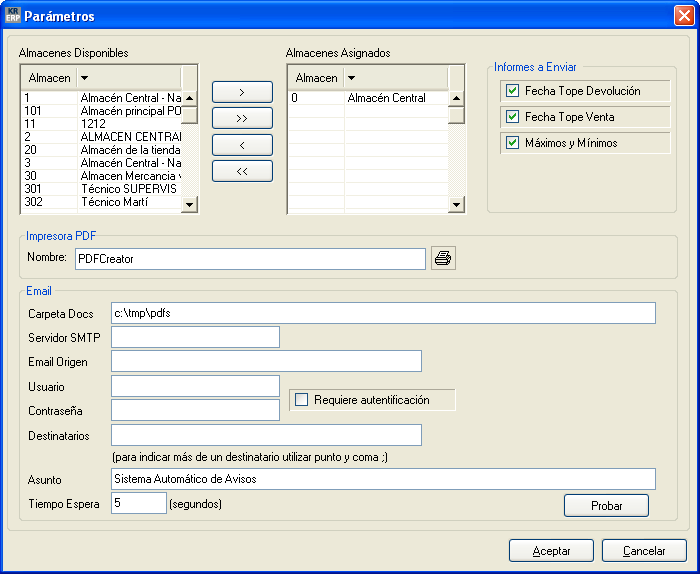Image resolution: width=700 pixels, height=574 pixels.
Task: Click scroll up arrow in Almacenes Asignados
Action: tap(456, 98)
